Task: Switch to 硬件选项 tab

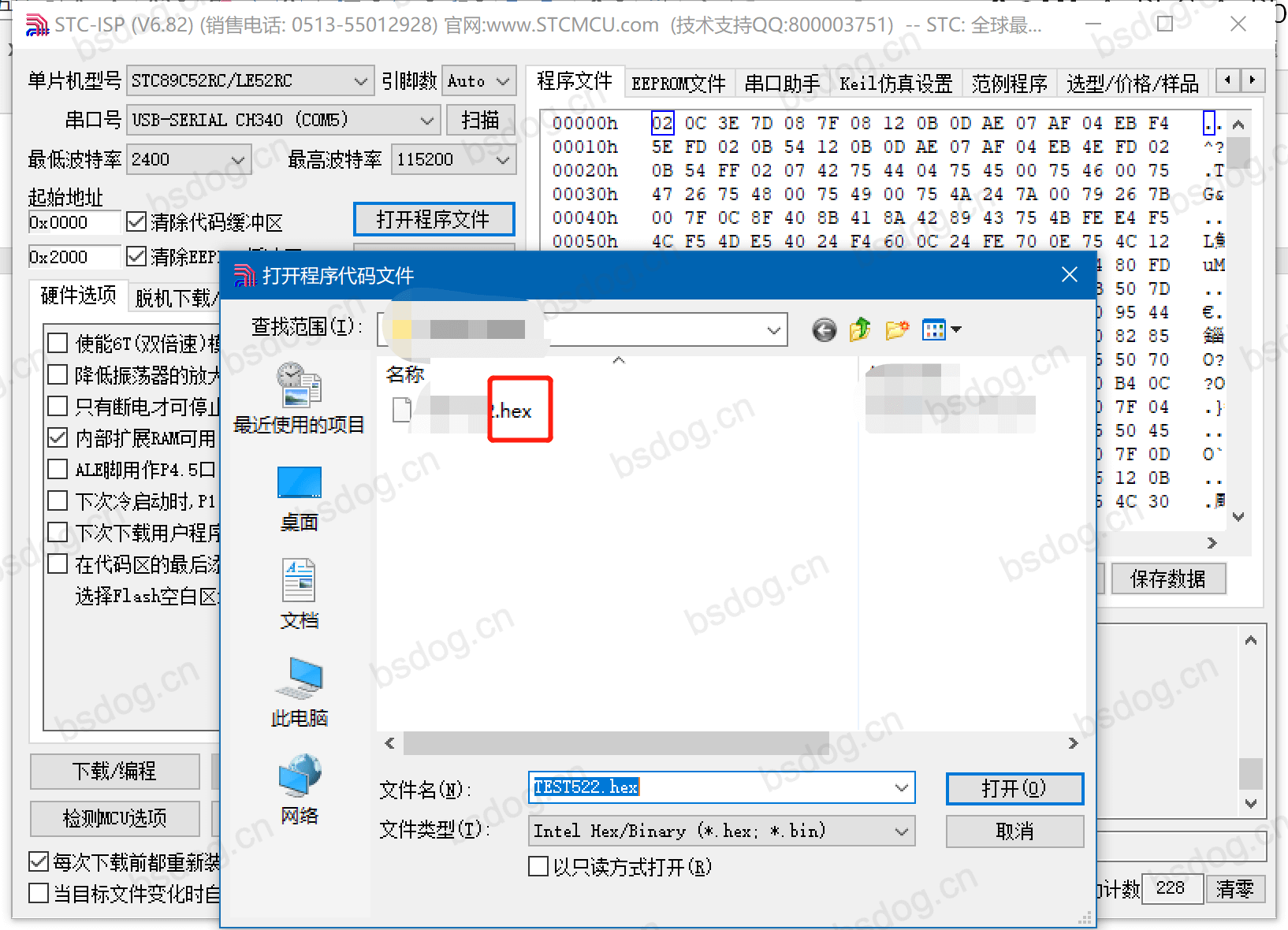Action: pyautogui.click(x=78, y=296)
